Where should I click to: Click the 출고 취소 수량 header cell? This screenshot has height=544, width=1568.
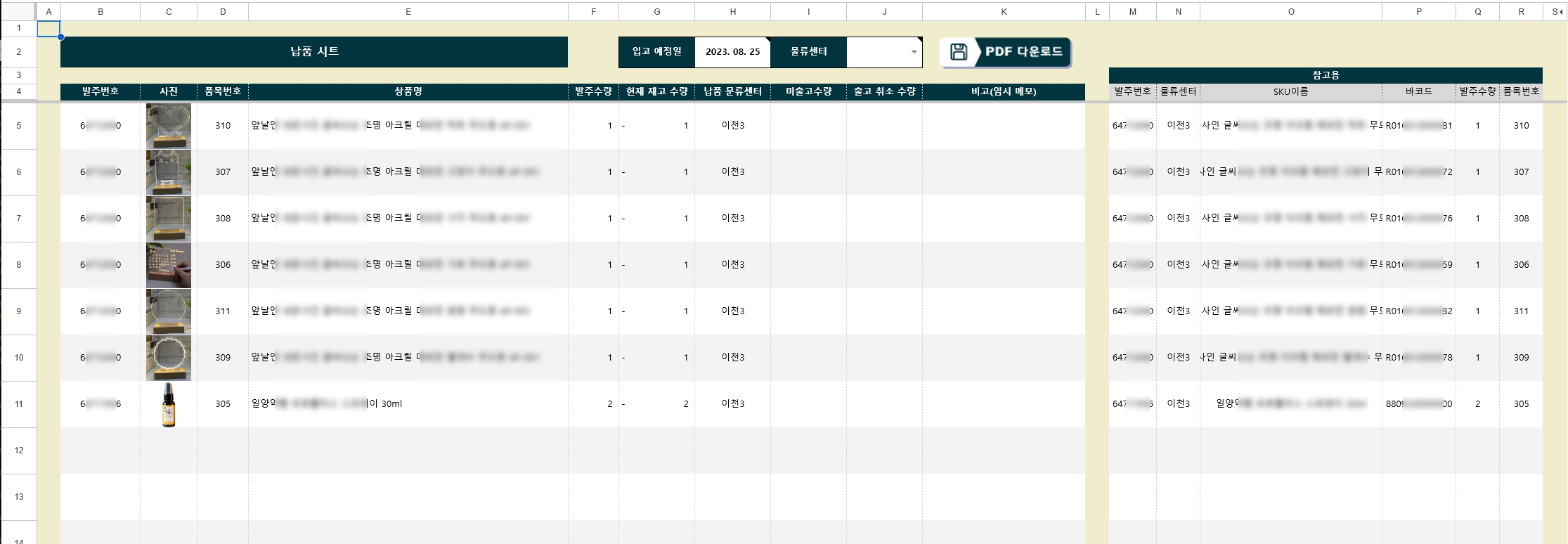pyautogui.click(x=884, y=91)
